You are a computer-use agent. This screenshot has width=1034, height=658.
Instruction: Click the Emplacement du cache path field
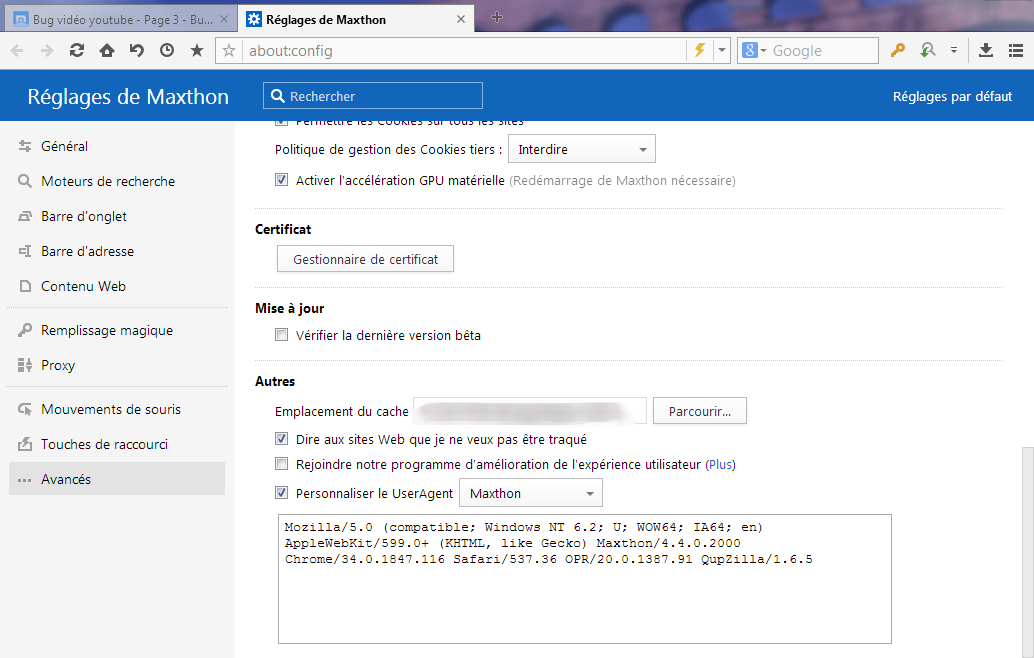pyautogui.click(x=530, y=411)
